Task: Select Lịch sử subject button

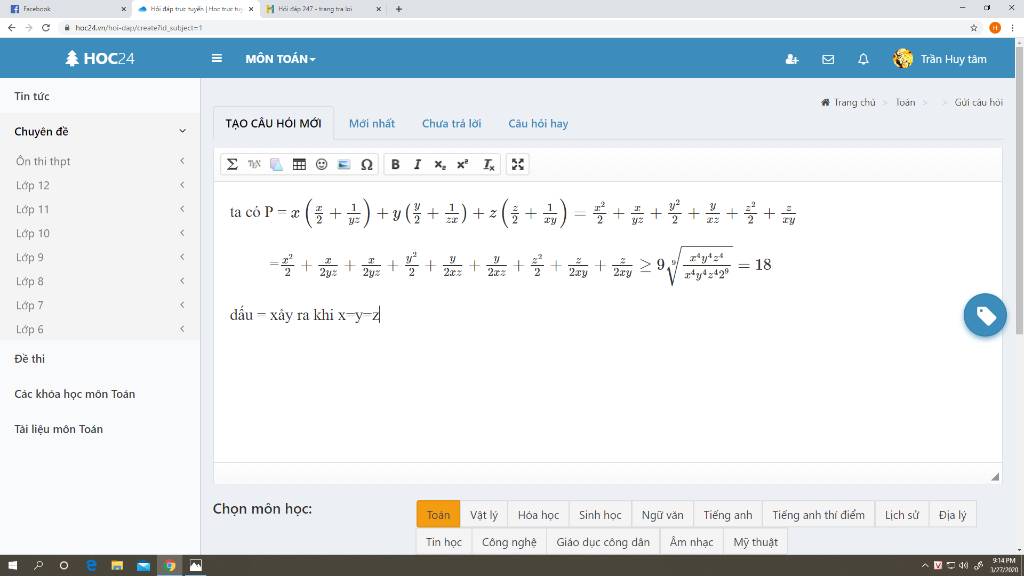Action: [x=902, y=515]
